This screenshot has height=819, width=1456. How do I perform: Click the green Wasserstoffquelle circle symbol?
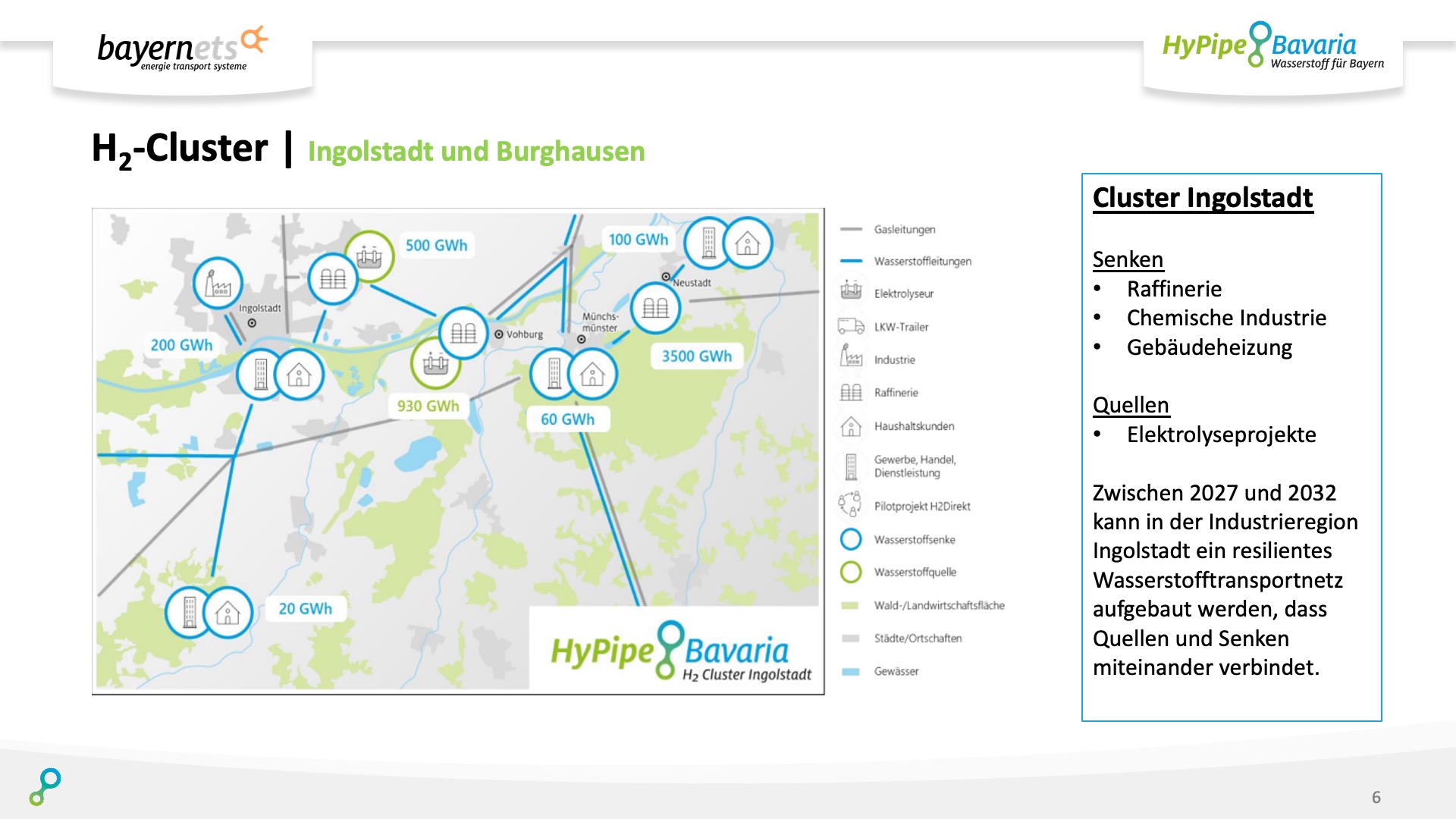click(851, 572)
